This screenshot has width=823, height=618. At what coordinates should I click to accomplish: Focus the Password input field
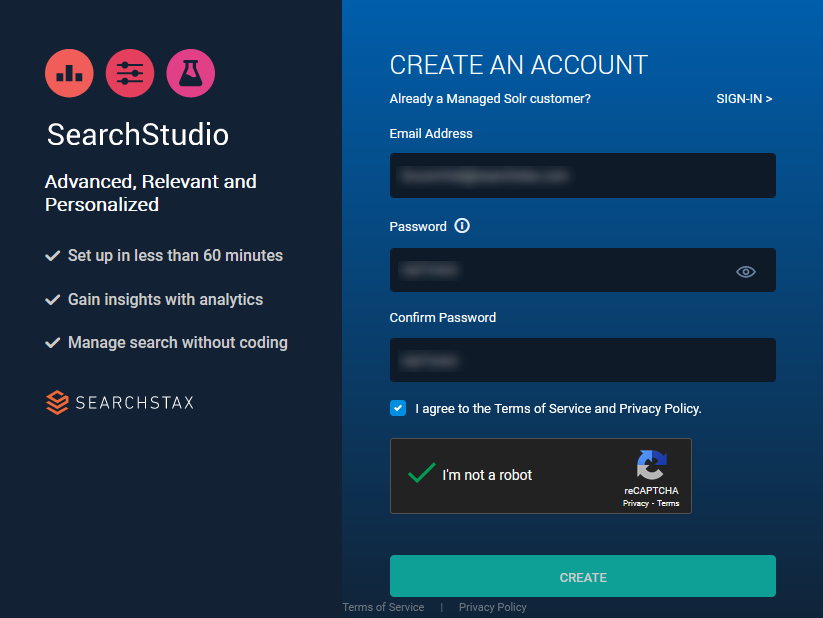point(583,270)
